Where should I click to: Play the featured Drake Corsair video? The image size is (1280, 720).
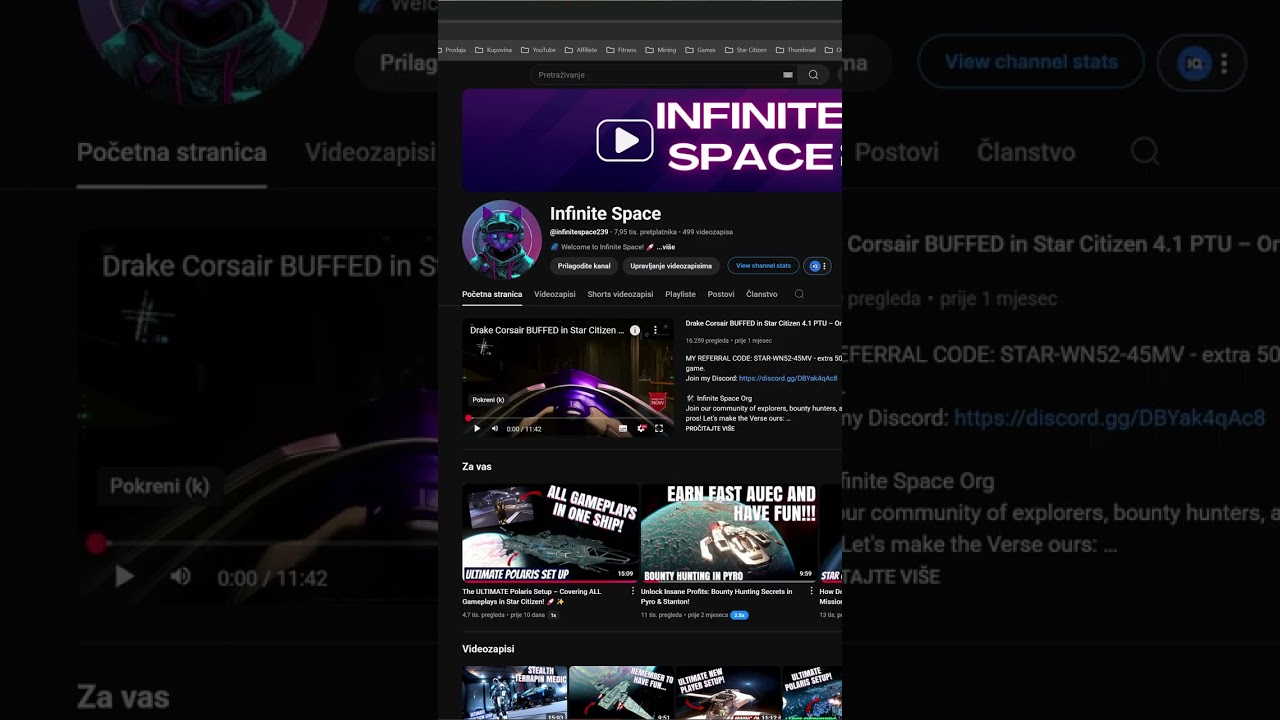pyautogui.click(x=477, y=428)
